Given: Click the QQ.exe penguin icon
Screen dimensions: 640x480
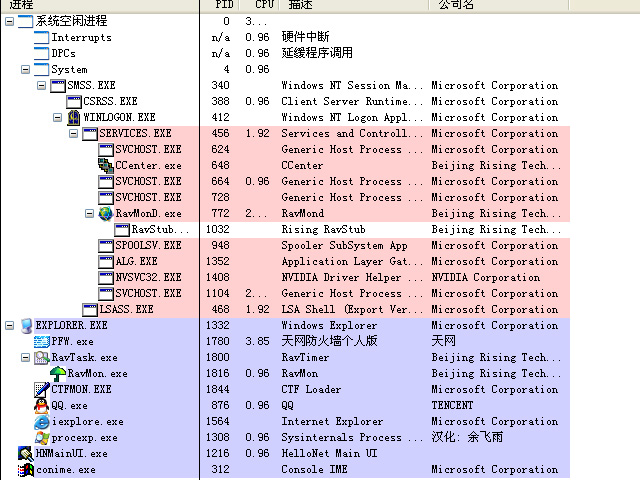Looking at the screenshot, I should point(42,406).
